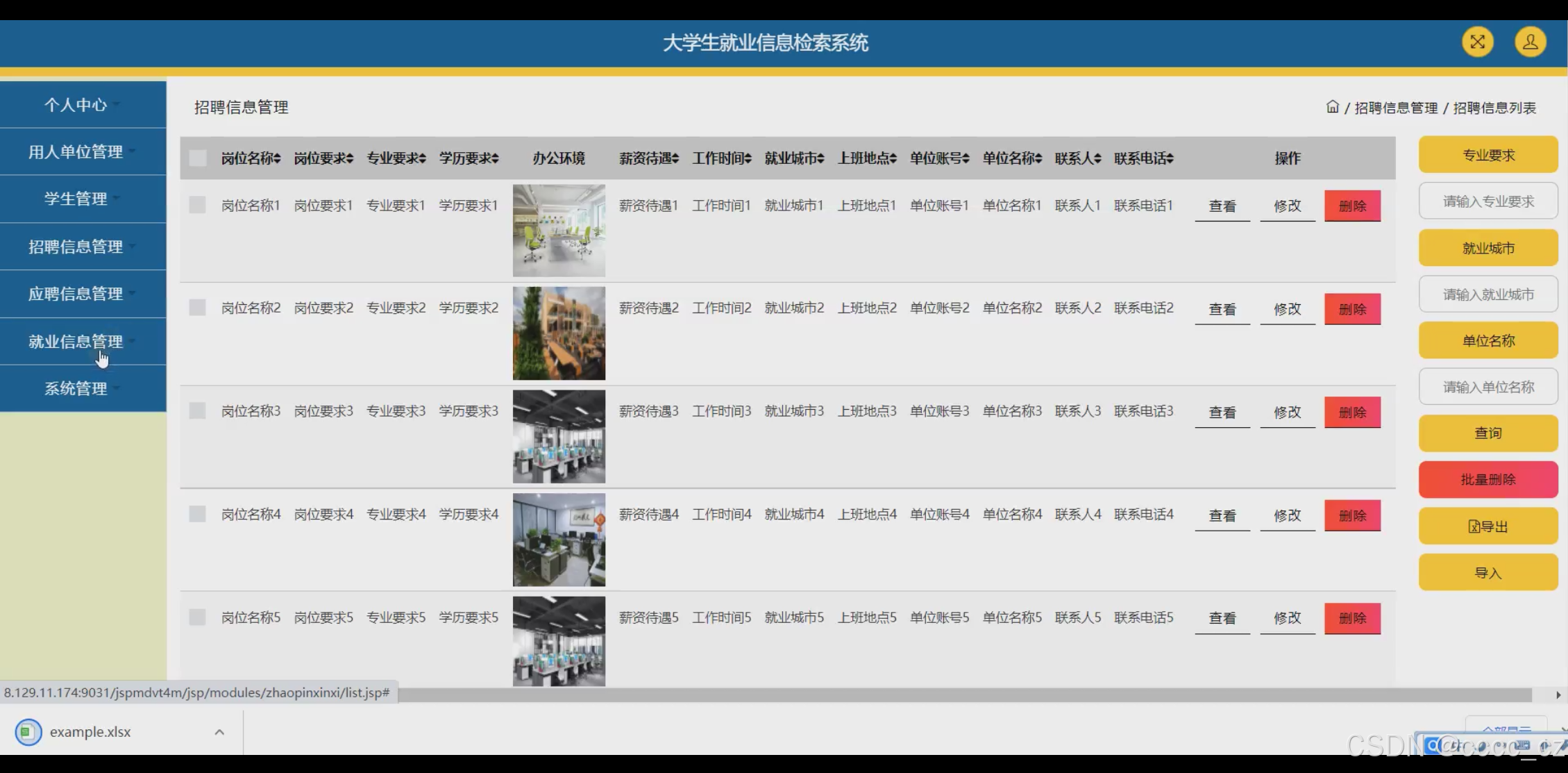
Task: Focus the 请输入就业城市 input field
Action: point(1487,294)
